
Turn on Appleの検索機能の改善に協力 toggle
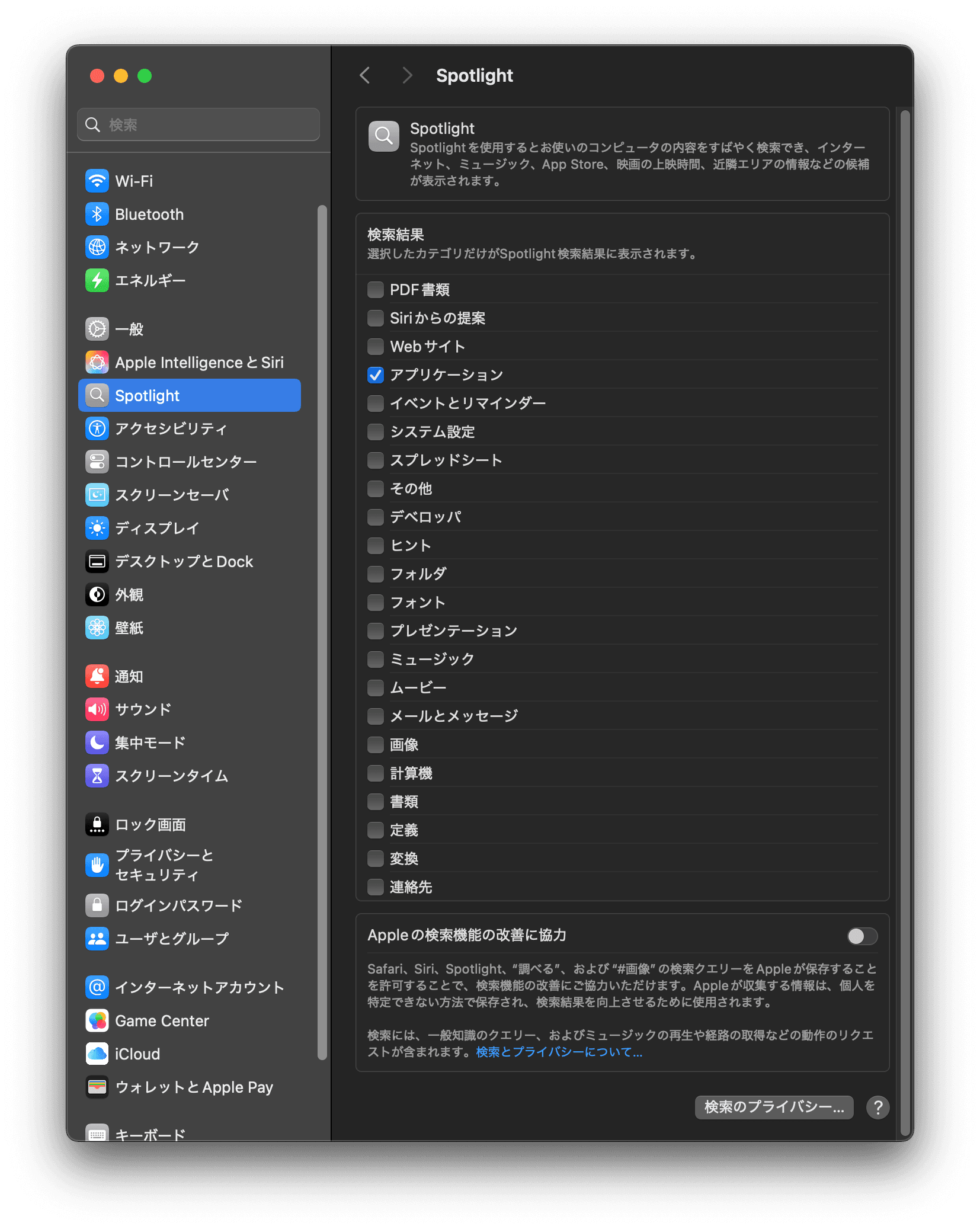(862, 936)
